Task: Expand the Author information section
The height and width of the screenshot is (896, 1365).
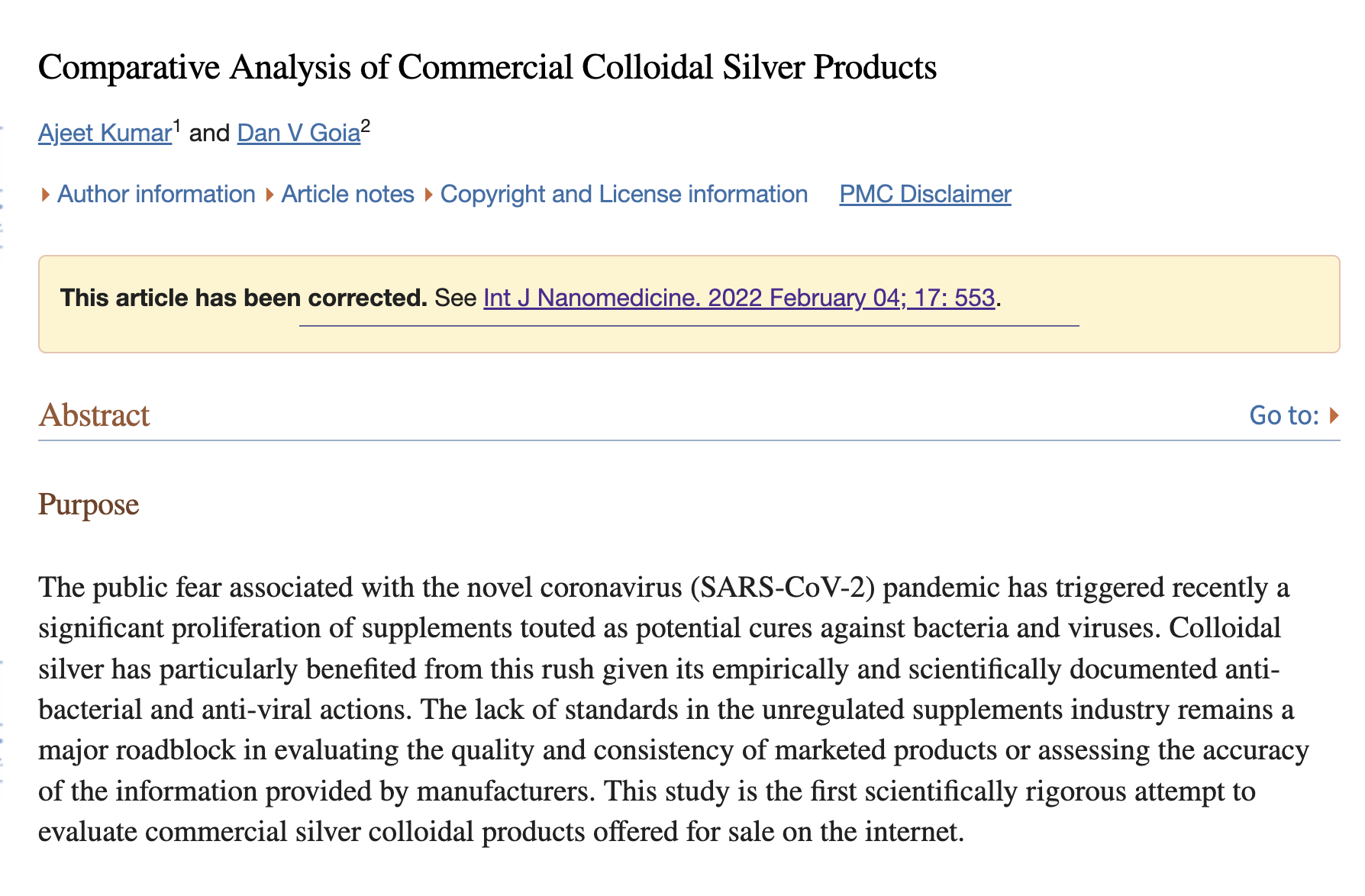Action: click(157, 194)
